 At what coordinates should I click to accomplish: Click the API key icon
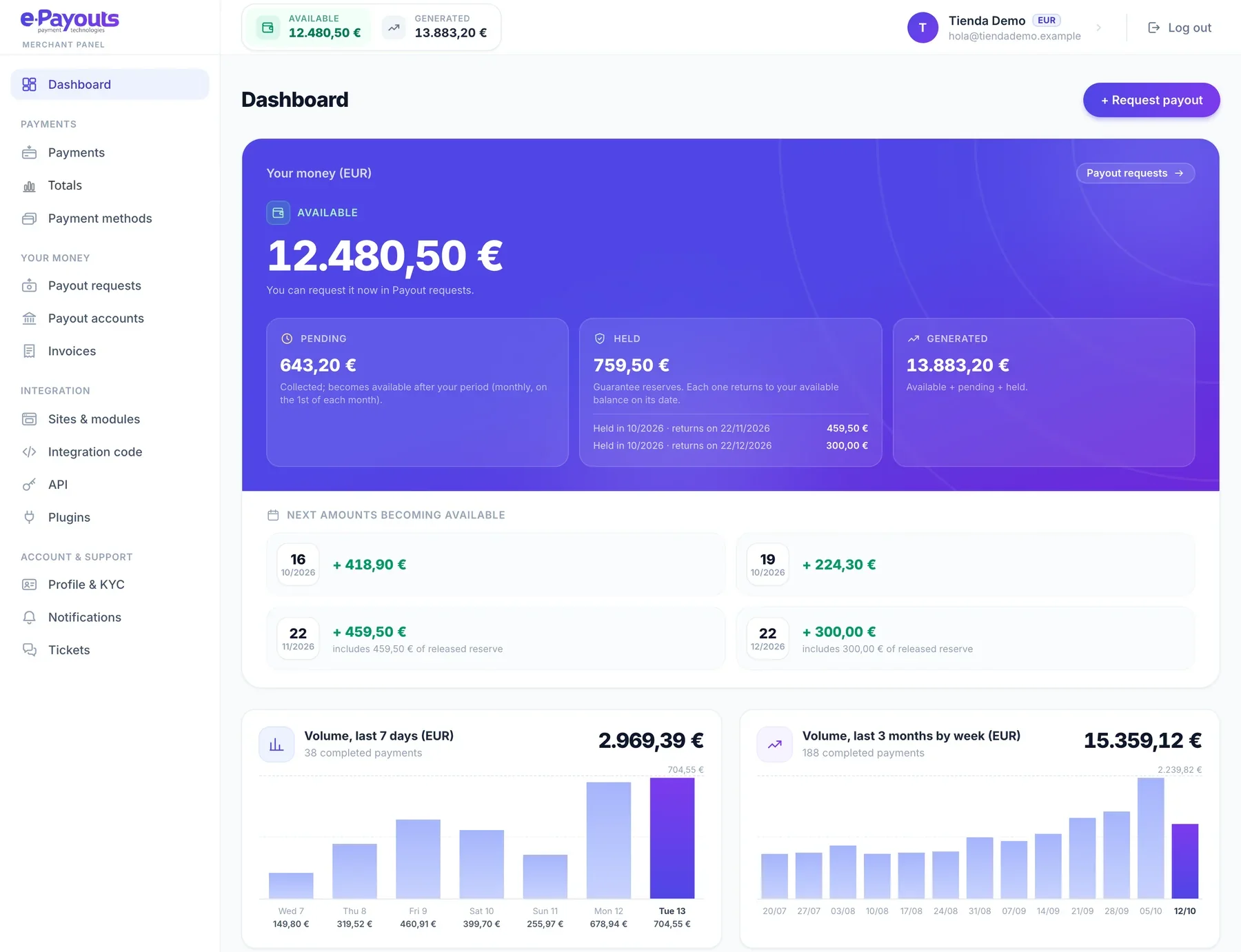pos(29,485)
